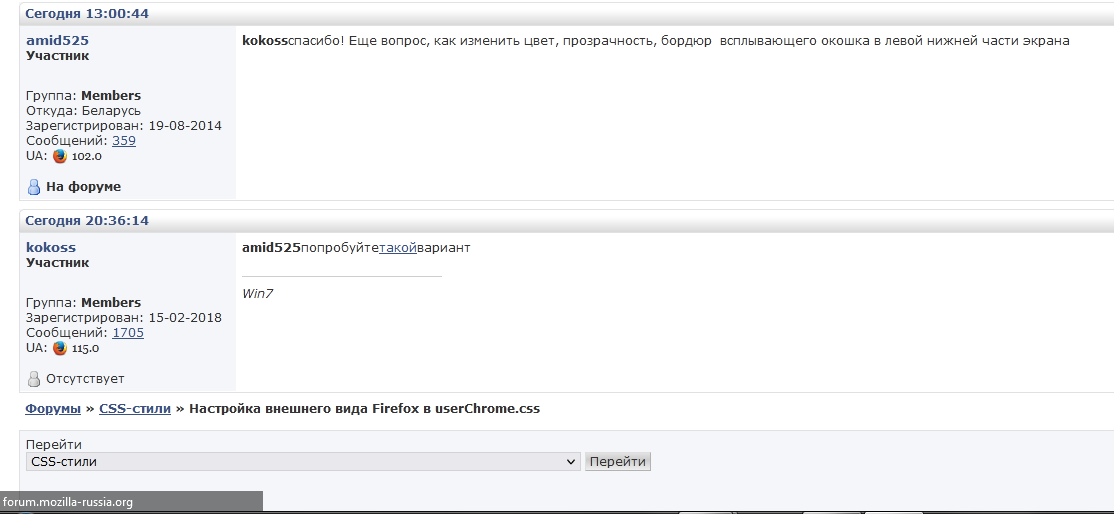Viewport: 1114px width, 514px height.
Task: Click the bold "amid525" mention in kokoss's reply
Action: click(x=271, y=247)
